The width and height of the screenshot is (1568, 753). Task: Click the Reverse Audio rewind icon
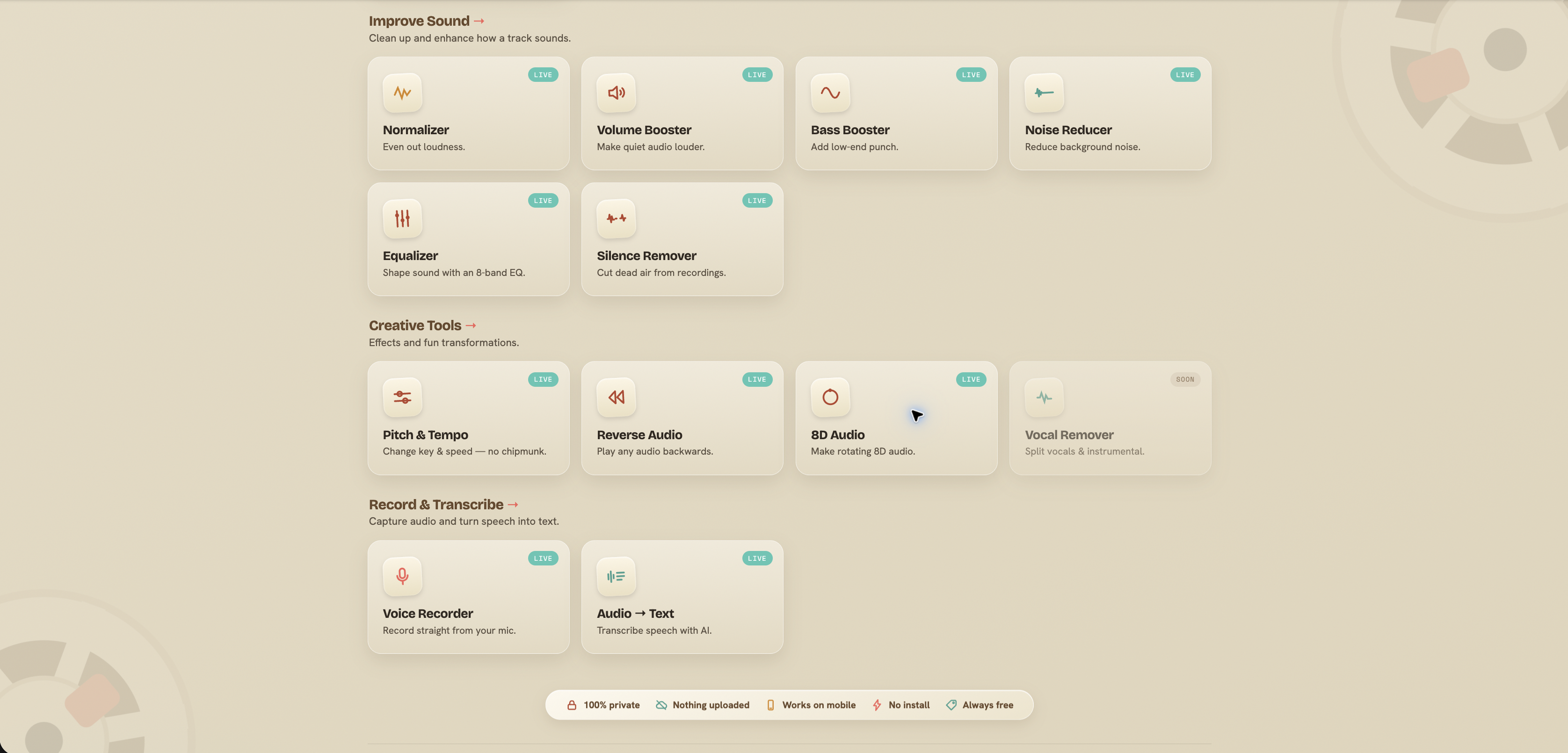coord(616,398)
